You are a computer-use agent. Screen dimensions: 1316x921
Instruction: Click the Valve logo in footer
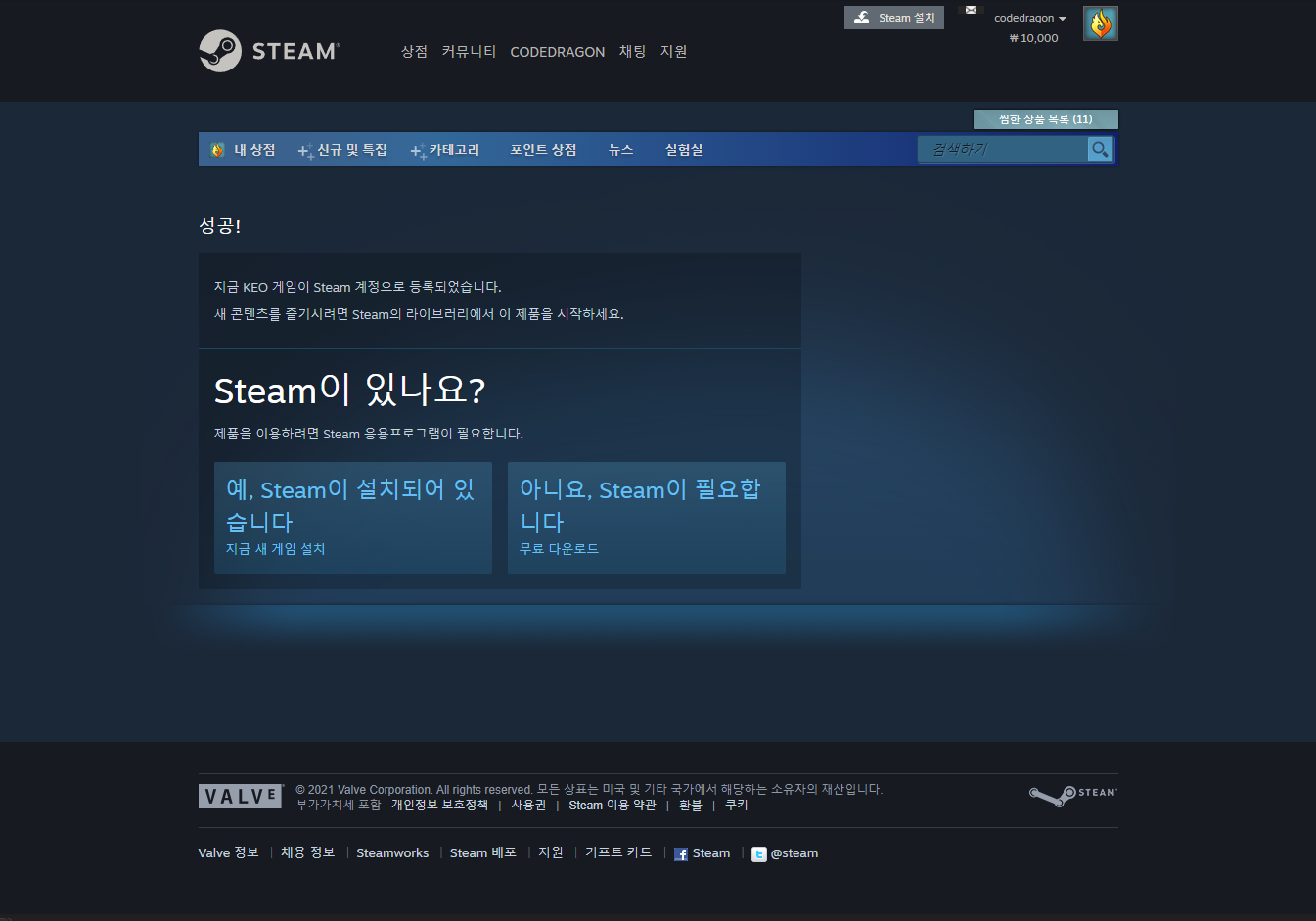coord(241,796)
